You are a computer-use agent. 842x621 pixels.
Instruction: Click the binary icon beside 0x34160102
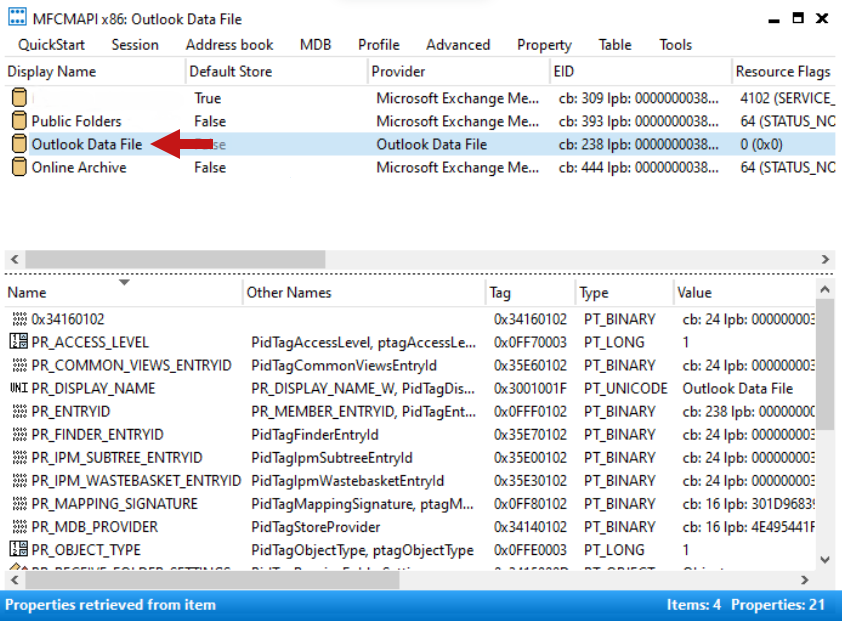point(19,319)
